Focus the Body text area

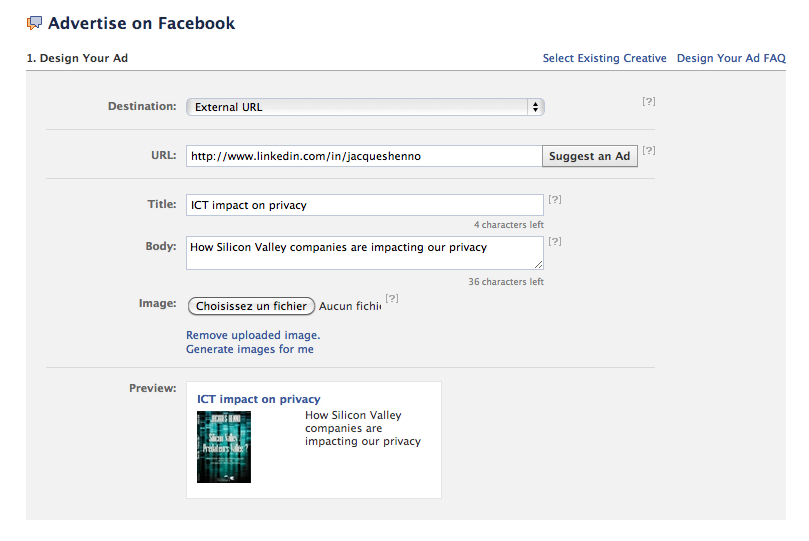365,253
